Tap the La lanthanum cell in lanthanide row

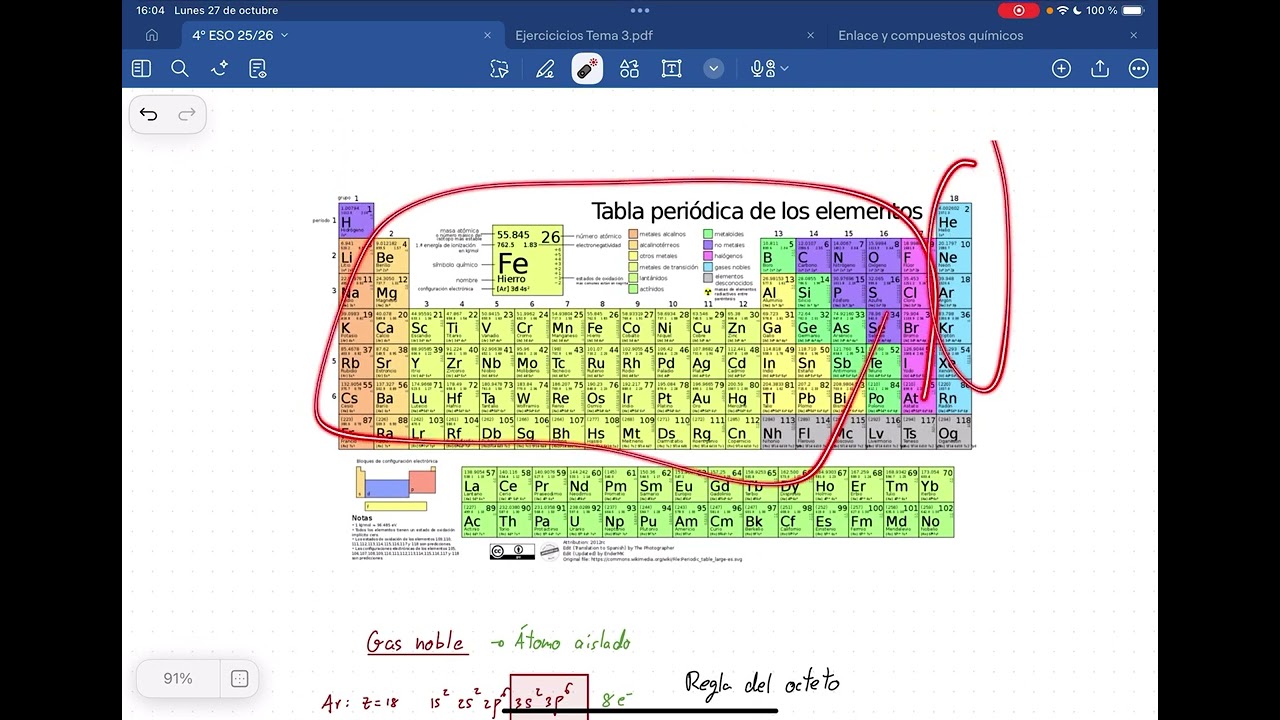479,484
